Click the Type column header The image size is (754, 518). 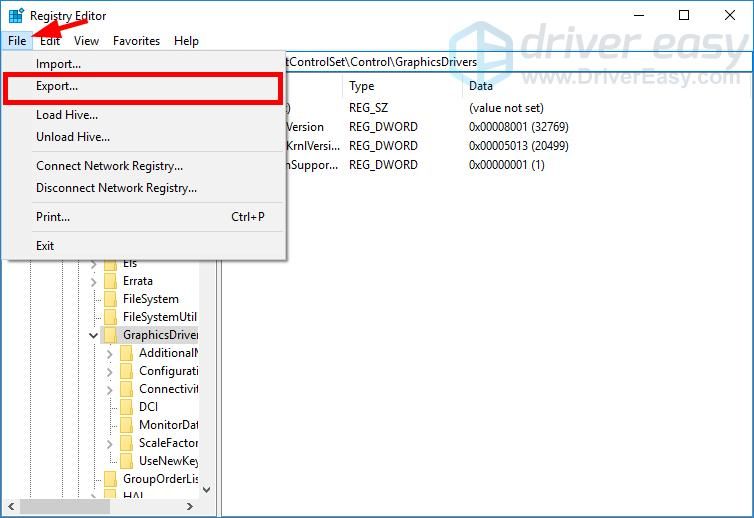point(361,87)
